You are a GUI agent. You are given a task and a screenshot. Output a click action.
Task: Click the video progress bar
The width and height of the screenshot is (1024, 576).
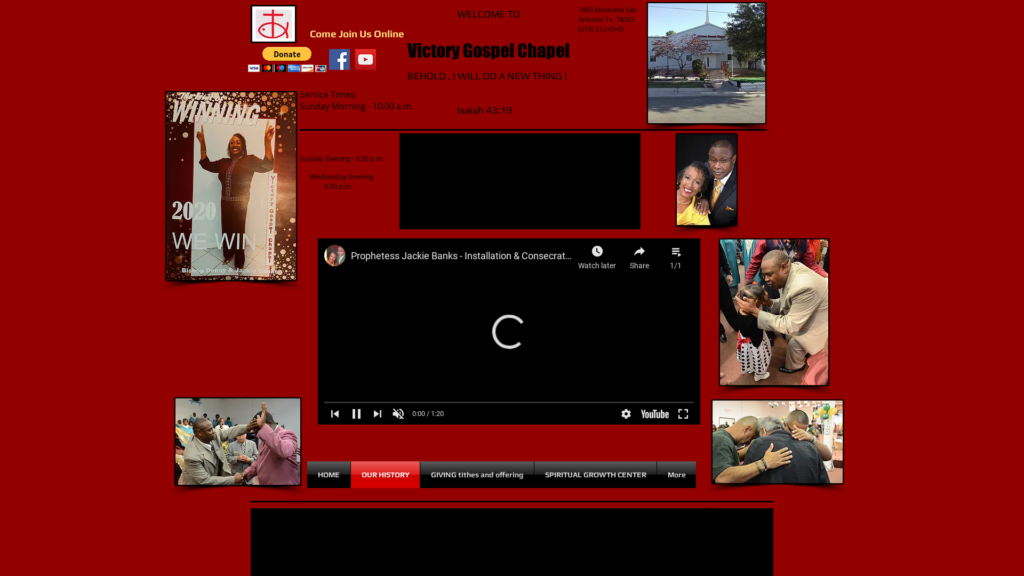click(508, 402)
